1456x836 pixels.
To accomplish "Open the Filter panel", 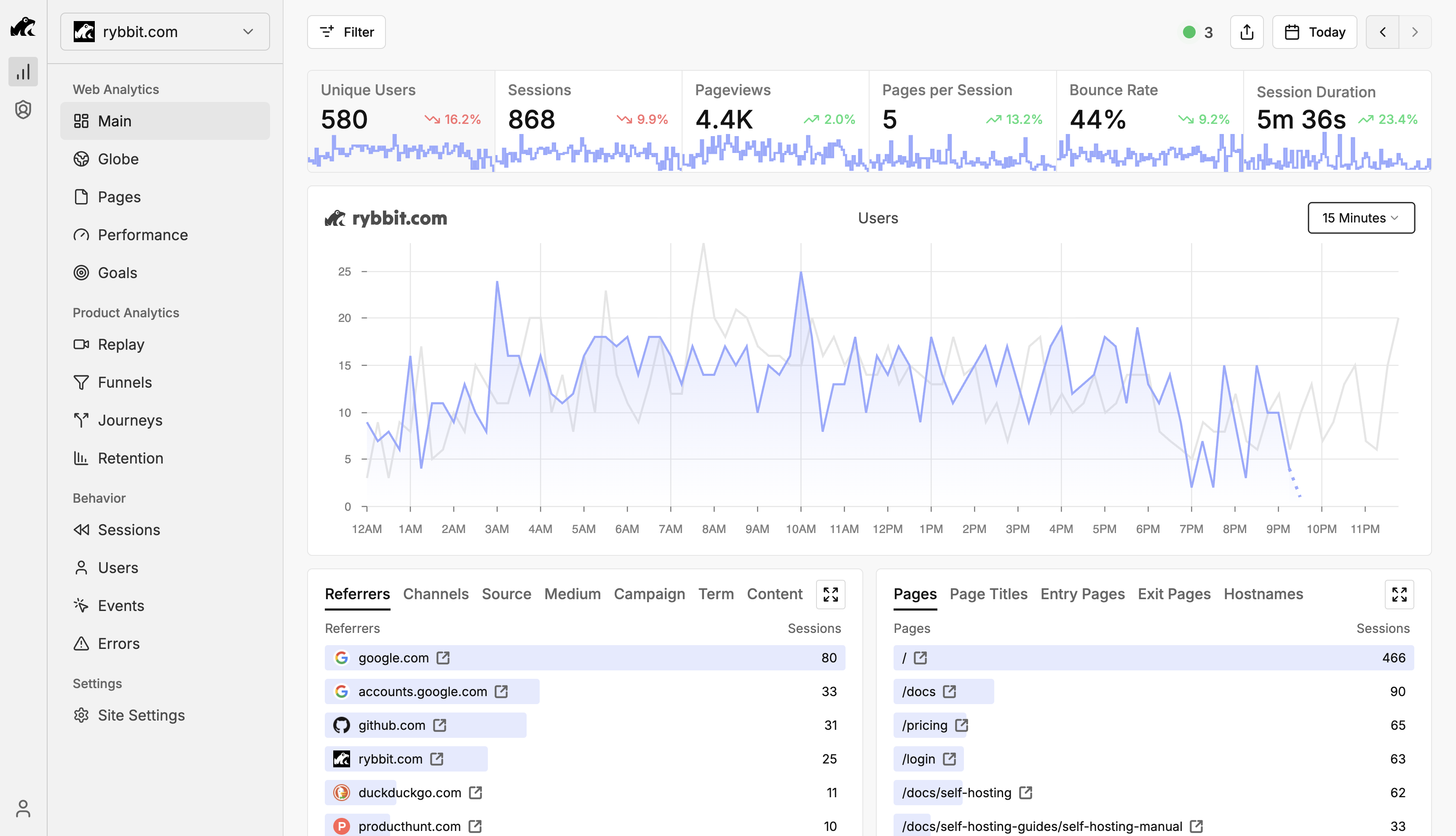I will [346, 32].
